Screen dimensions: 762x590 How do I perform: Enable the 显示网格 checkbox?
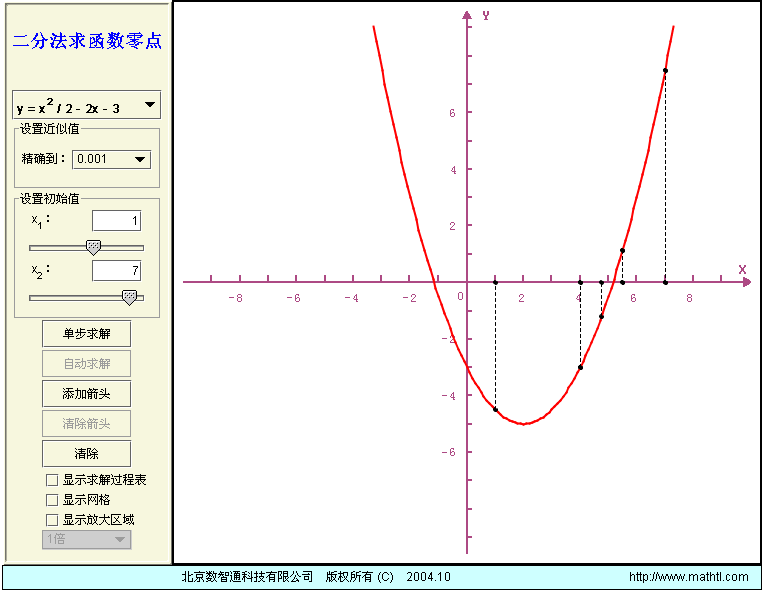(52, 500)
